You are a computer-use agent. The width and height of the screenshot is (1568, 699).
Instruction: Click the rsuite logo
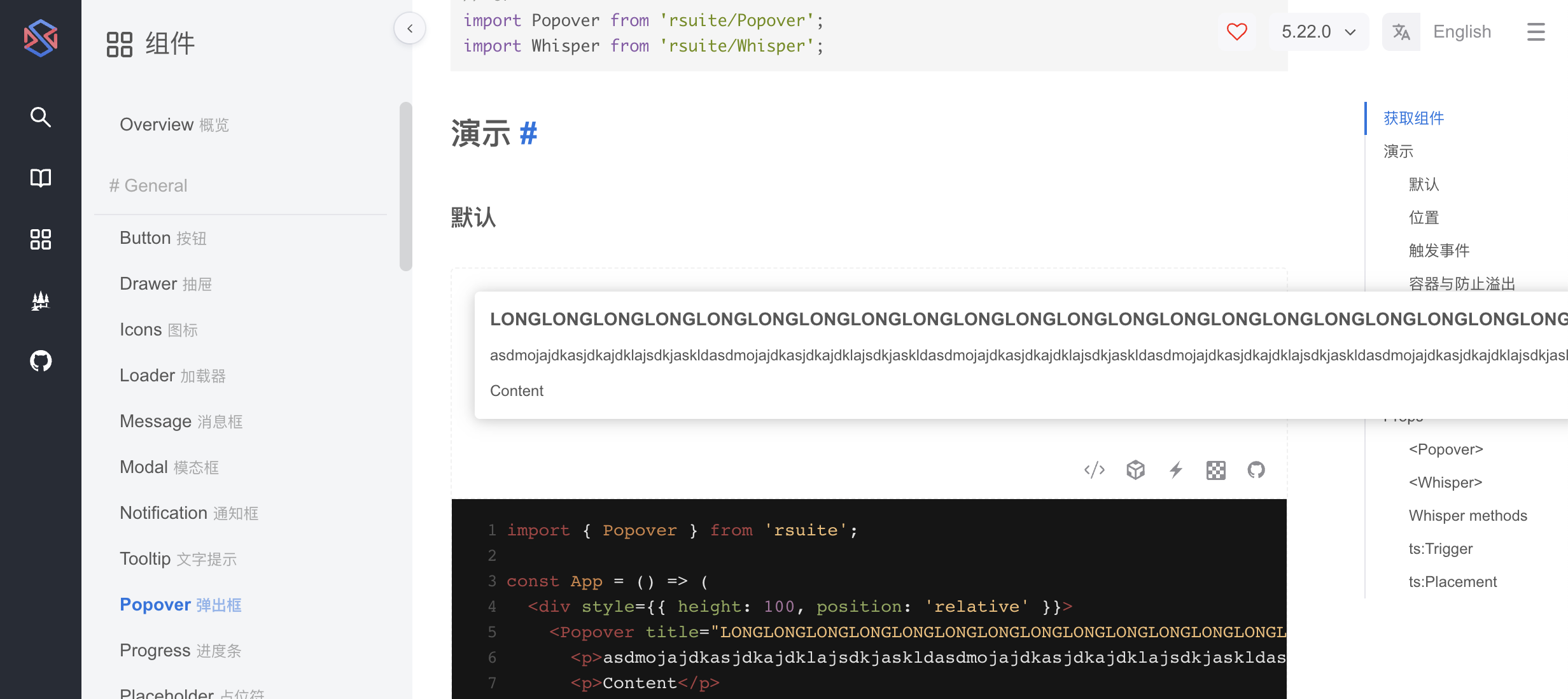(x=40, y=38)
